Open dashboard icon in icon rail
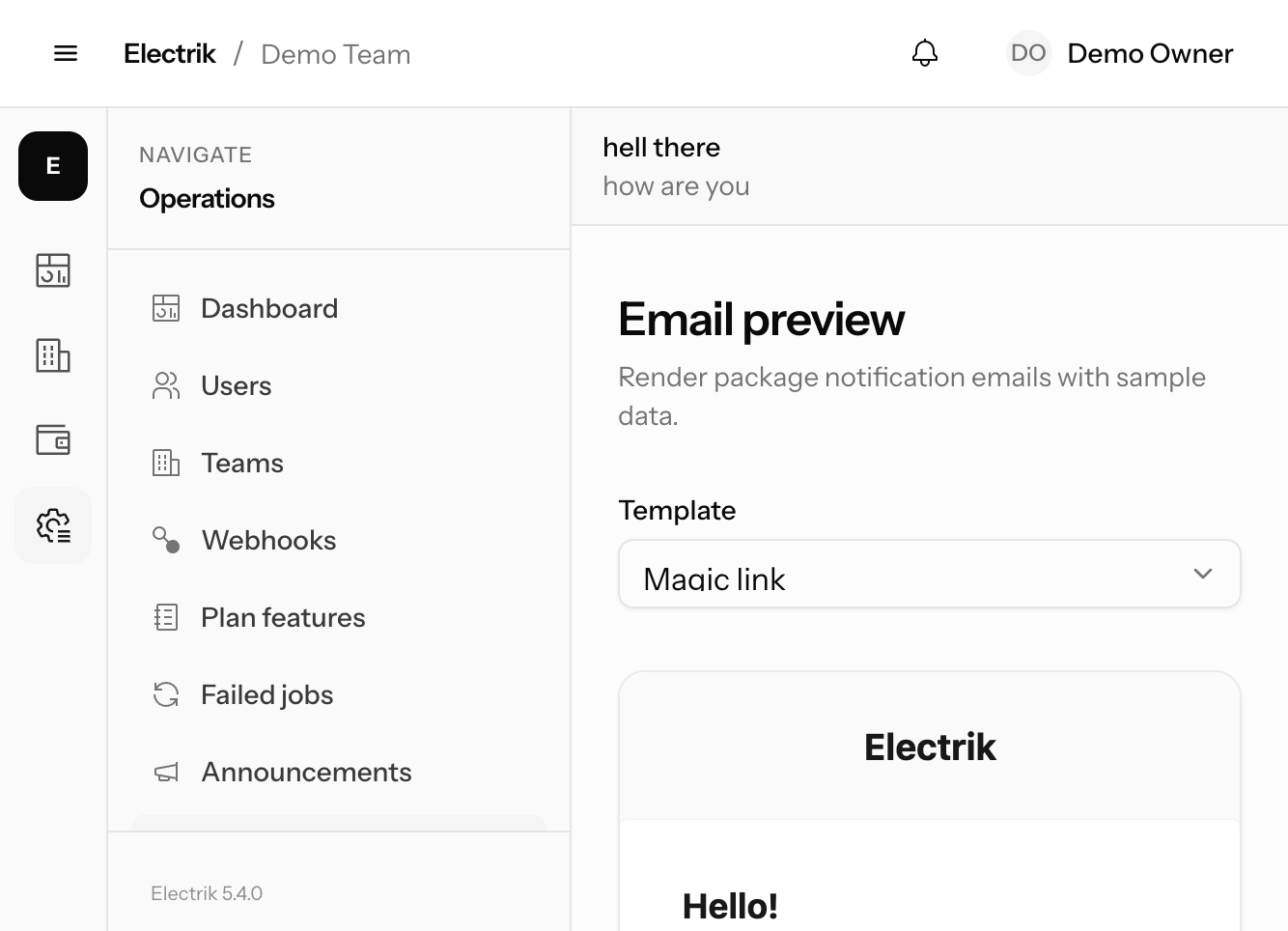This screenshot has width=1288, height=931. 53,270
